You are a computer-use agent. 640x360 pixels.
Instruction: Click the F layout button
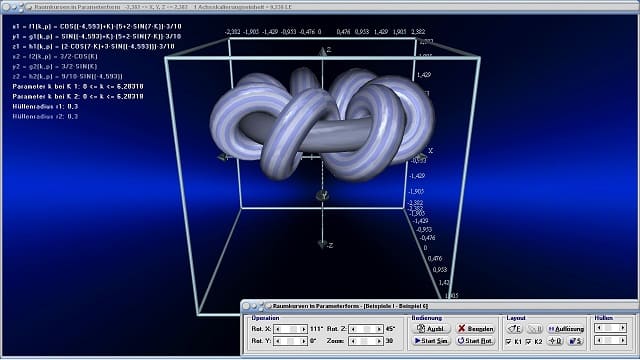(515, 329)
